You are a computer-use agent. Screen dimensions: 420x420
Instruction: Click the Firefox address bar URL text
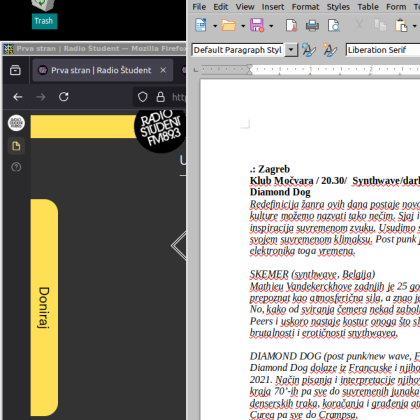click(179, 97)
